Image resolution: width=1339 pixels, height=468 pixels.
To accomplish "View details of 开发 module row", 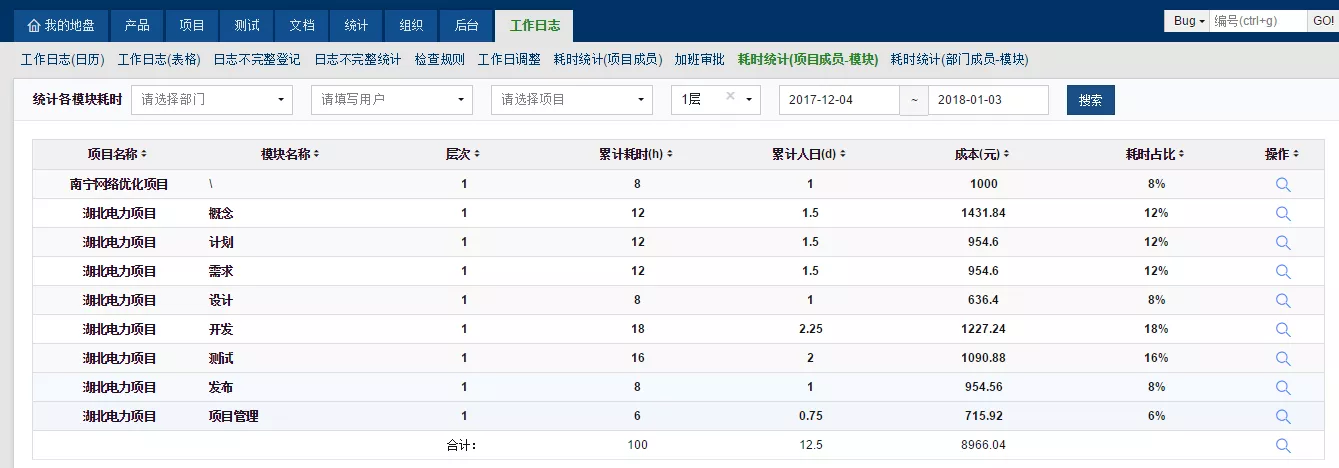I will coord(1283,329).
